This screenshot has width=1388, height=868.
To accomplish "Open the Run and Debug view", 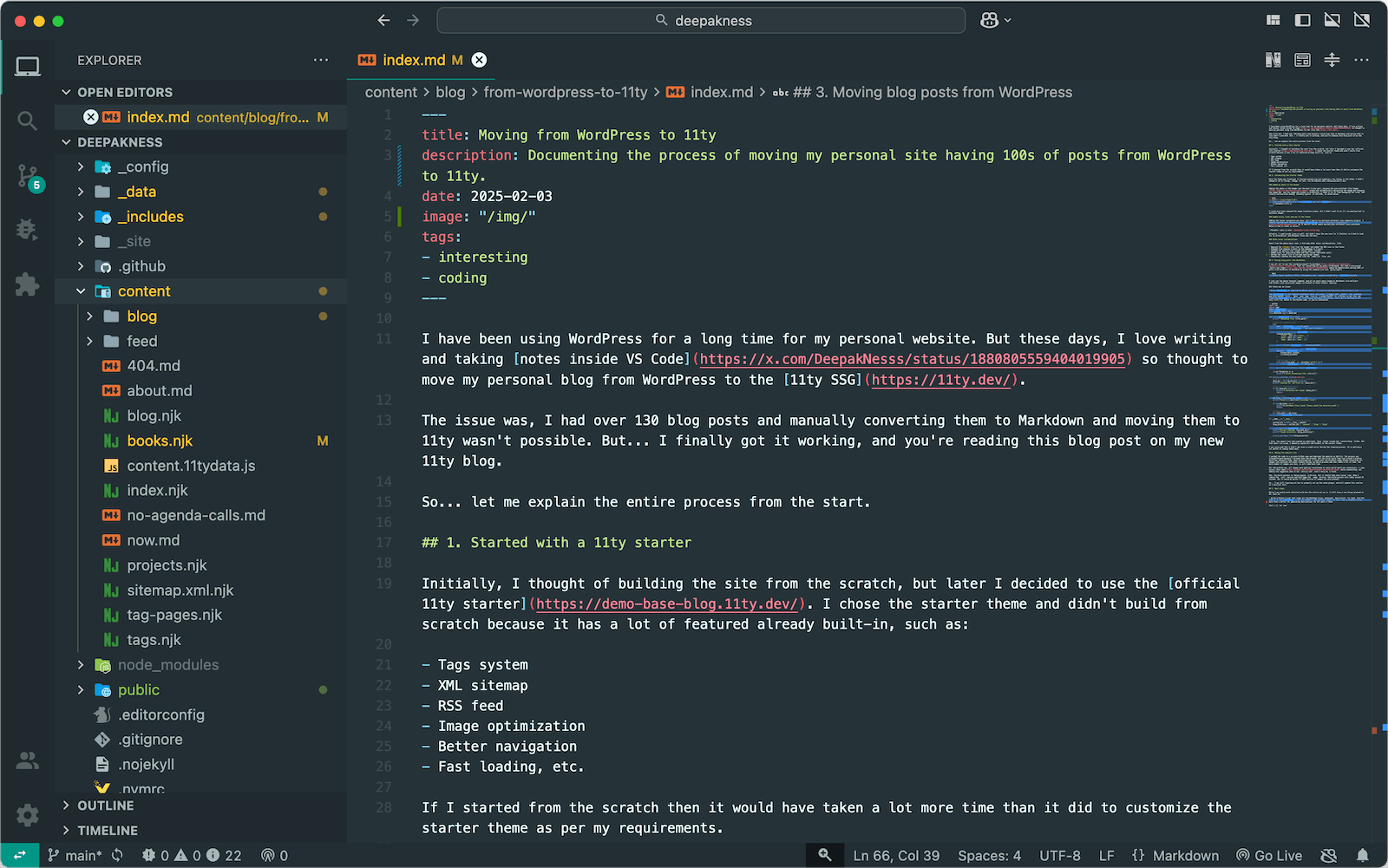I will pos(27,230).
